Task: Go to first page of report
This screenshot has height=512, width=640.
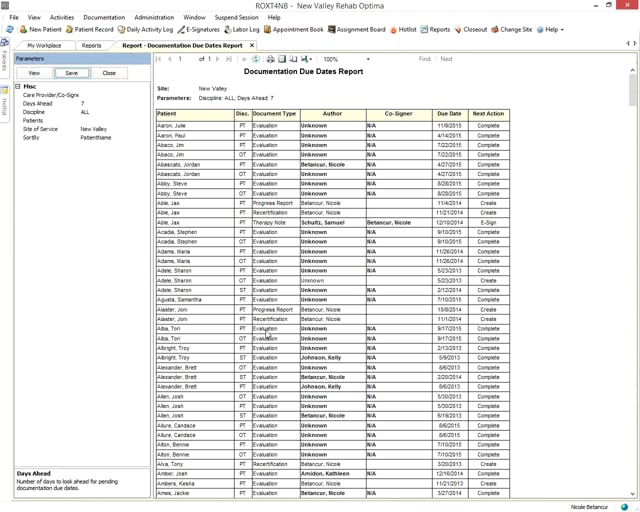Action: (x=159, y=59)
